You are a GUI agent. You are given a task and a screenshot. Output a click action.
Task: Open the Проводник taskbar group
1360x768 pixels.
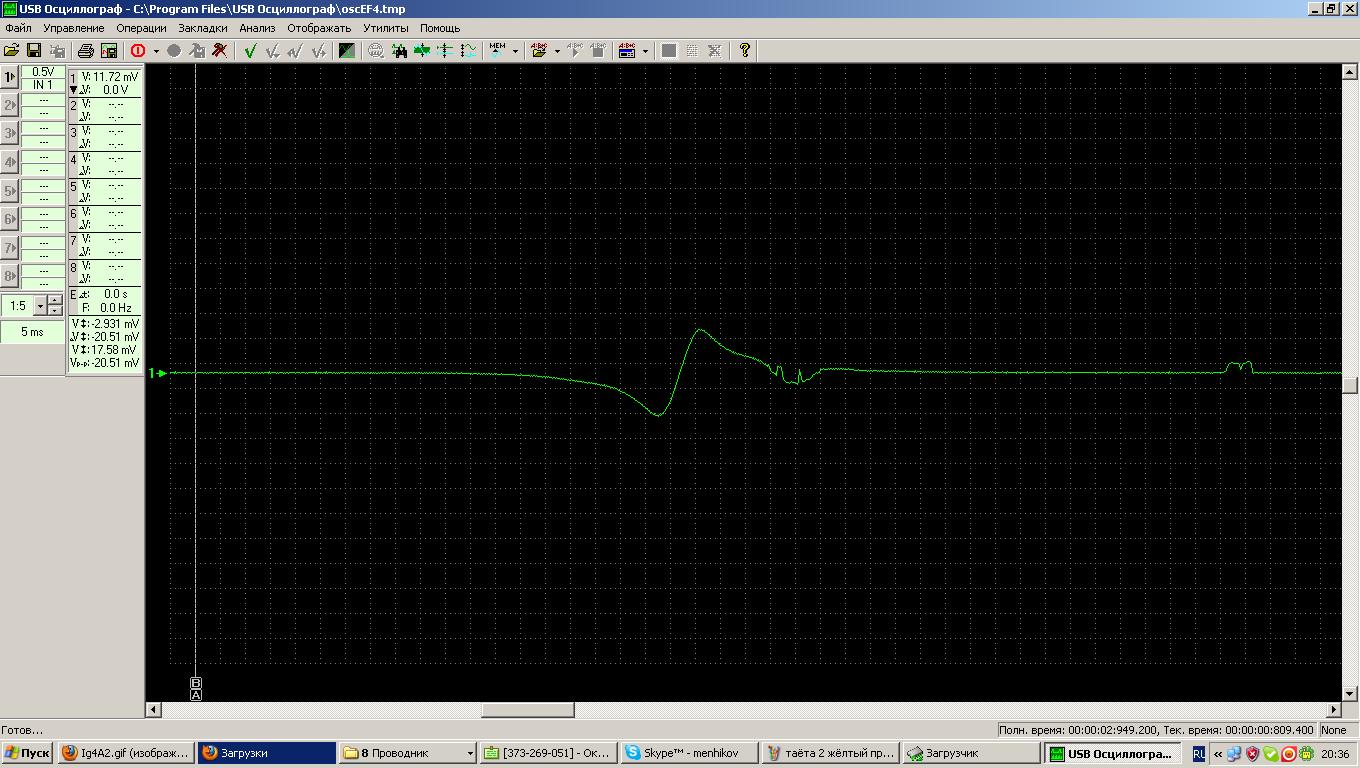click(x=408, y=753)
